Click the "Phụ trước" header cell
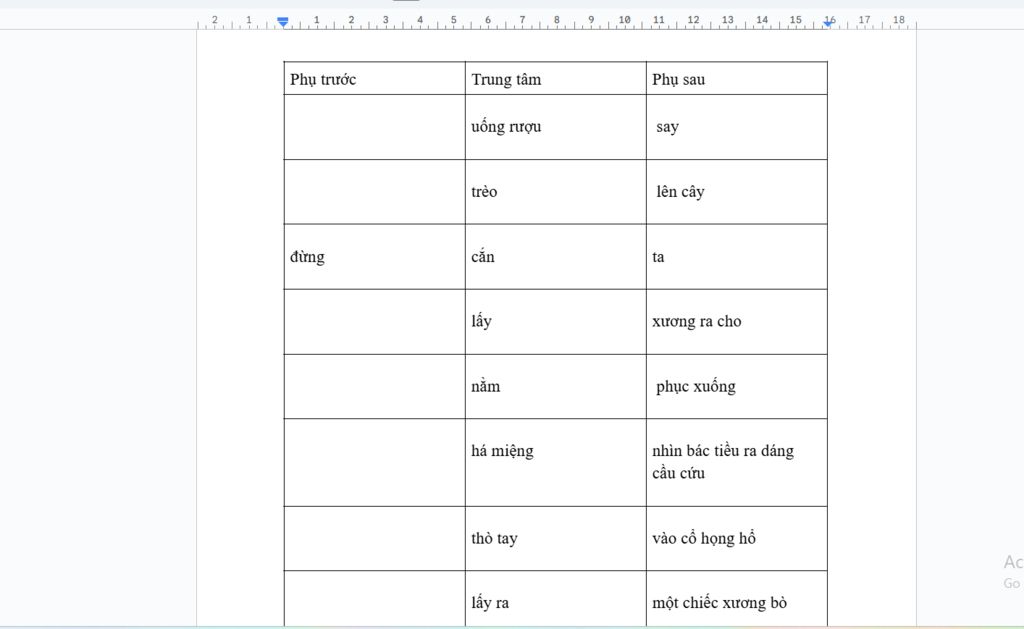This screenshot has width=1024, height=629. tap(323, 79)
